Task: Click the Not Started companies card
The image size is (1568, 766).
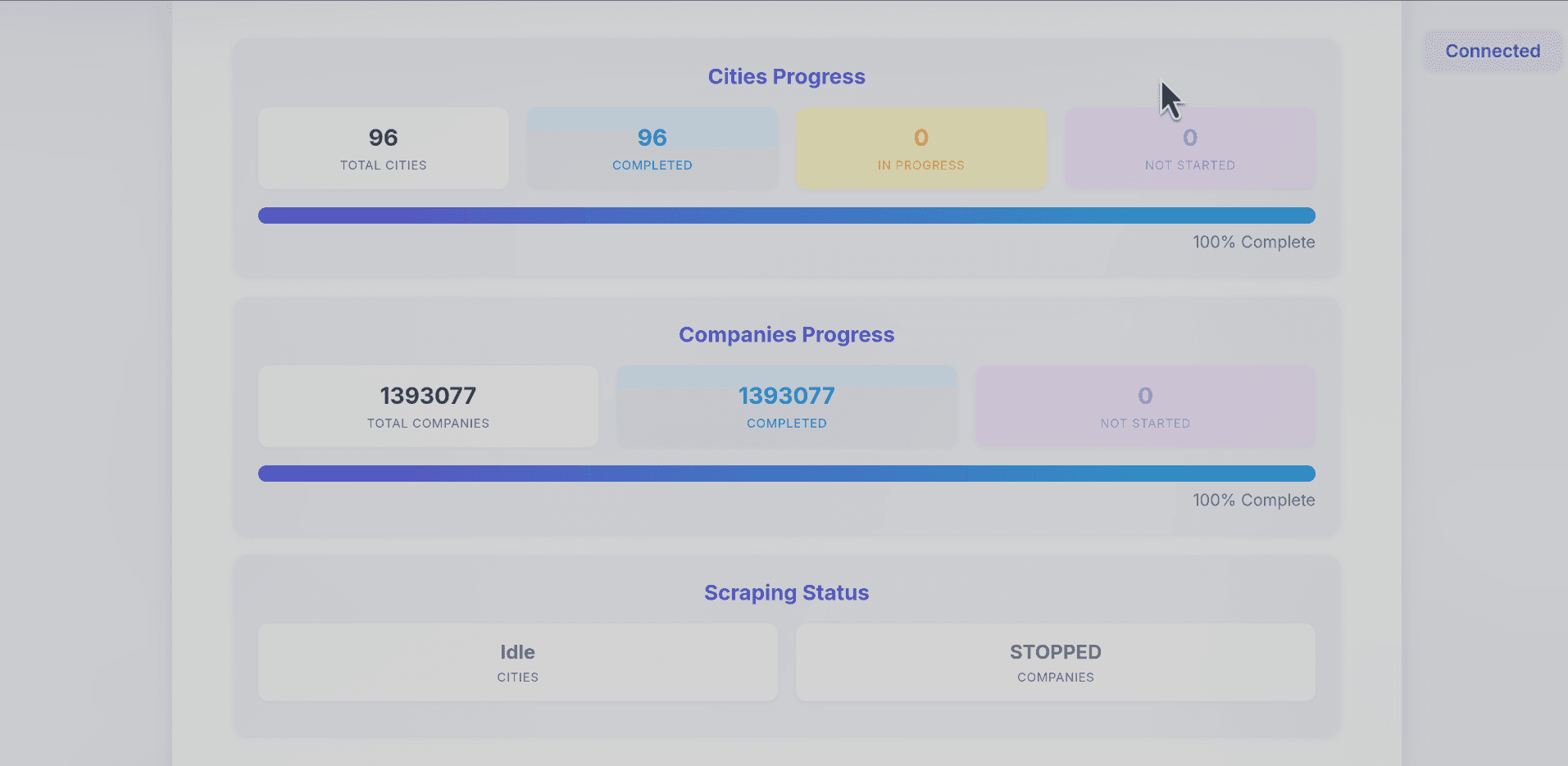Action: pyautogui.click(x=1144, y=406)
